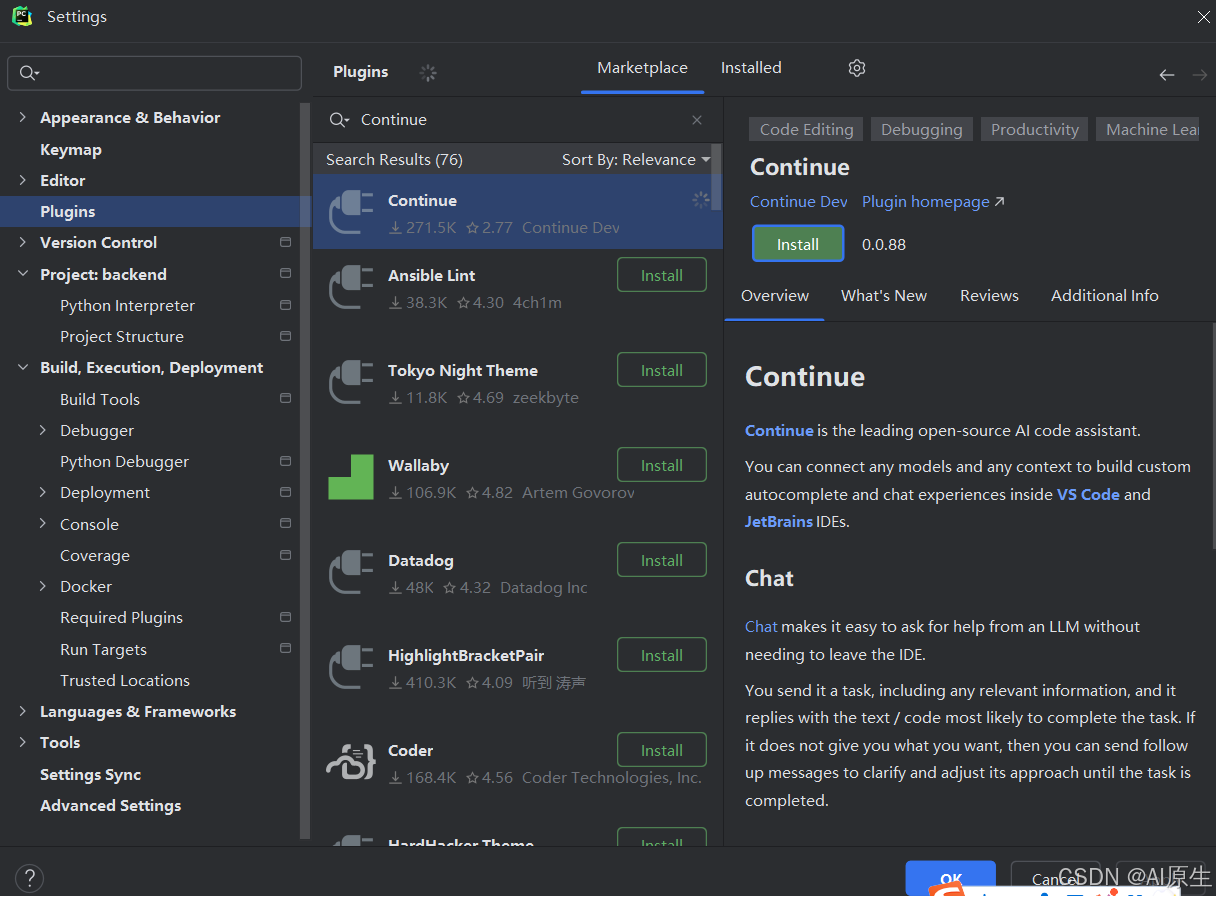Click the PyCharm logo in title bar
The height and width of the screenshot is (897, 1217).
pyautogui.click(x=22, y=16)
